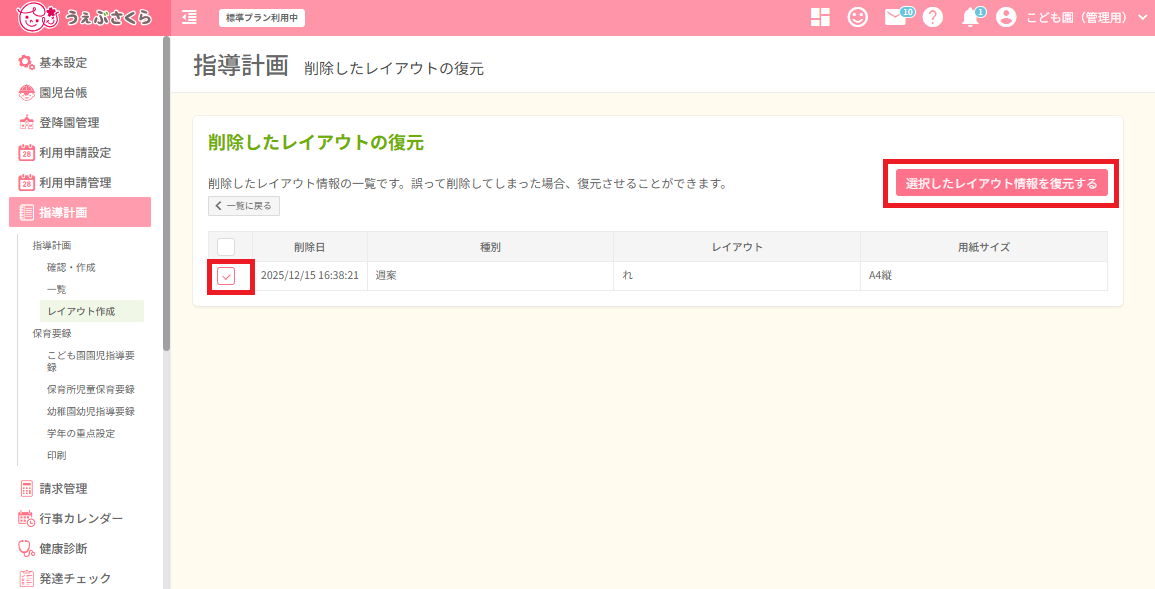Open 印刷 submenu item
This screenshot has height=589, width=1155.
click(57, 456)
